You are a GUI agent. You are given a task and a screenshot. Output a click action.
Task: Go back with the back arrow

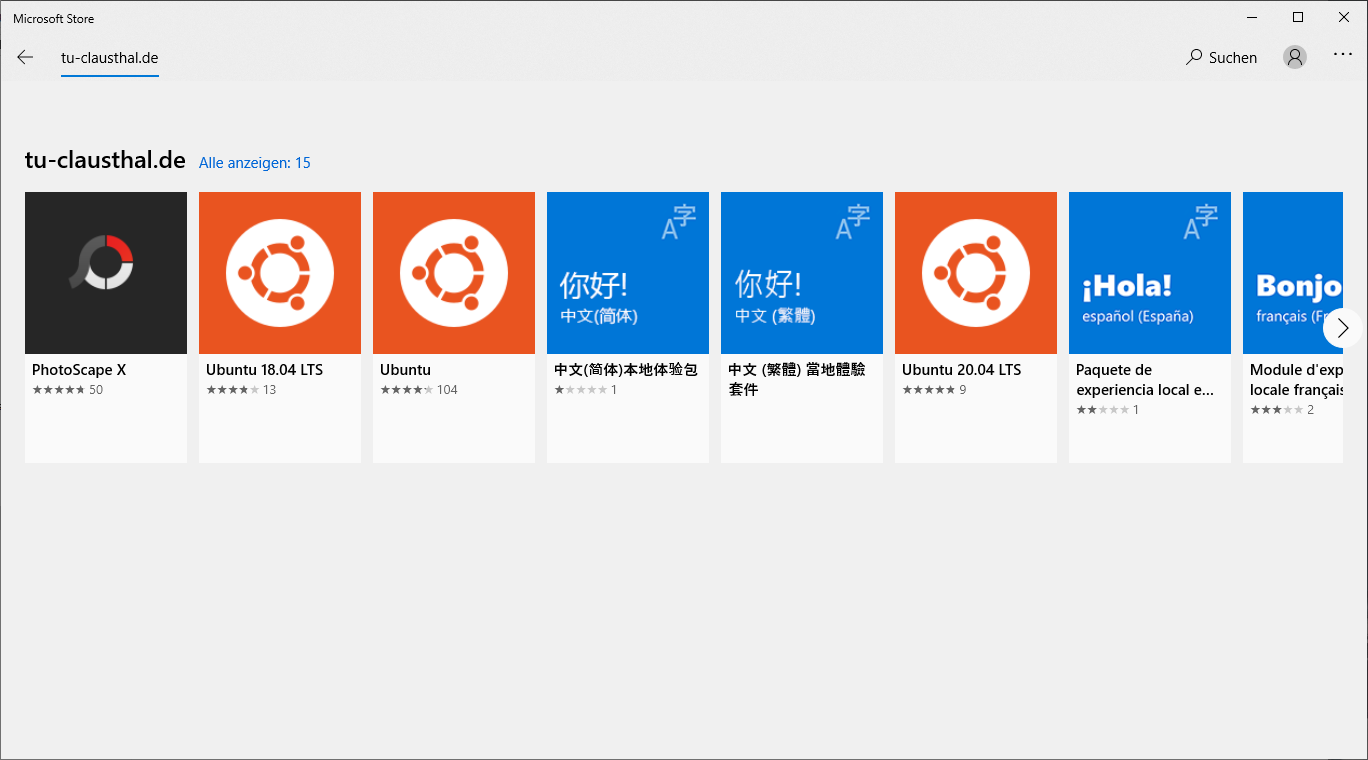(x=25, y=57)
